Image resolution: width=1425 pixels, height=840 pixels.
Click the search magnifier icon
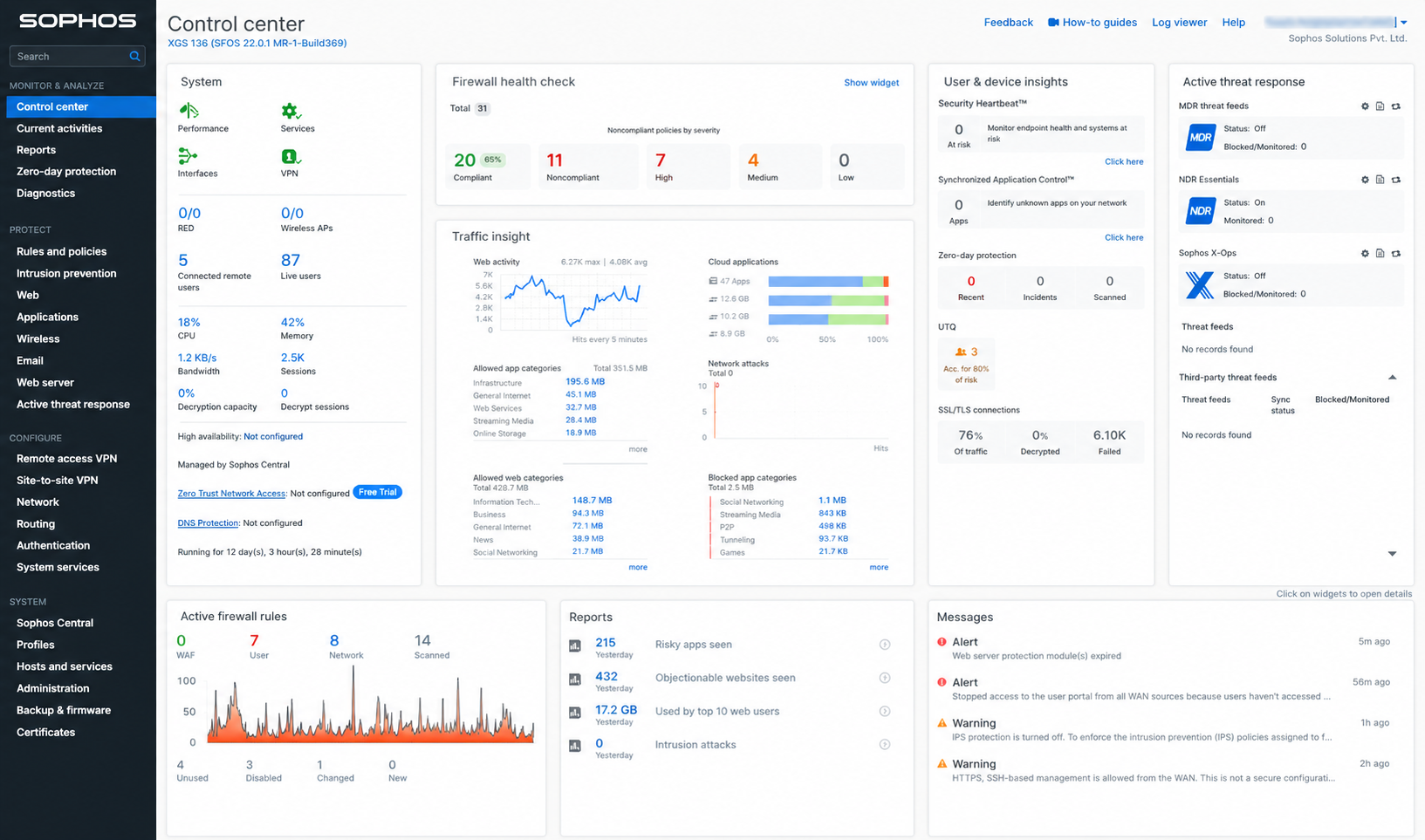[x=134, y=56]
